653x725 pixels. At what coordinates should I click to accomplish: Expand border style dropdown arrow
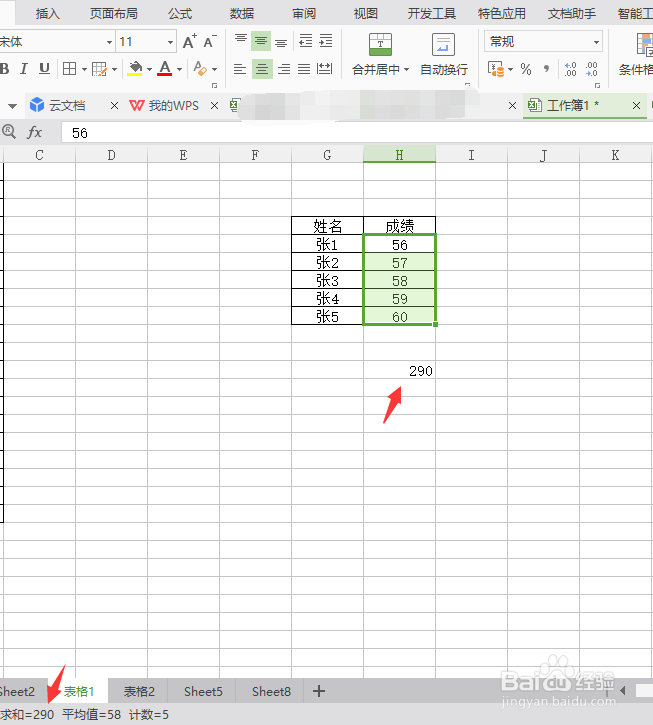click(84, 69)
